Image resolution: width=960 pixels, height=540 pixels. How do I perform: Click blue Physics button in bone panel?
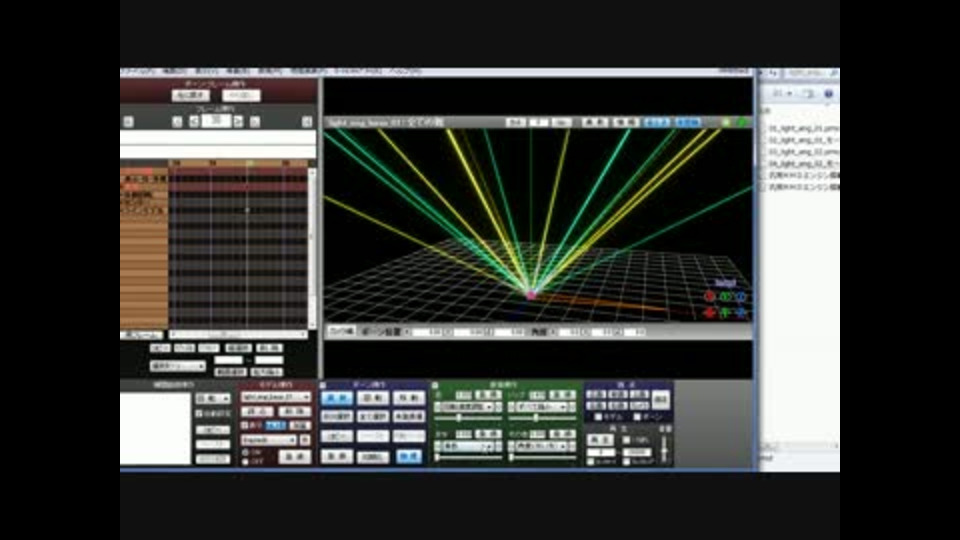[x=409, y=457]
